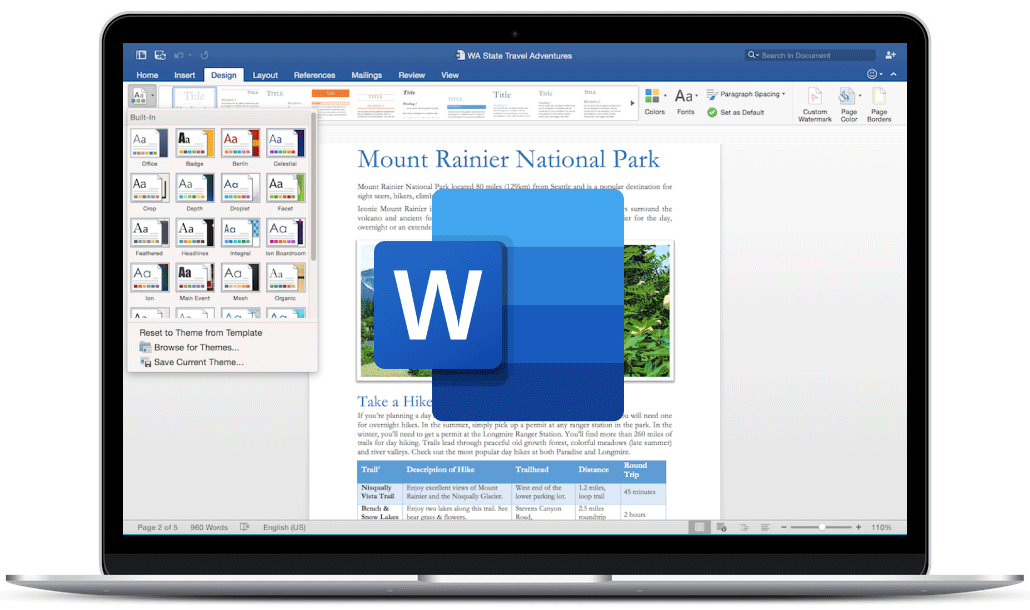Click the Undo arrow icon
The width and height of the screenshot is (1030, 610).
pos(179,55)
